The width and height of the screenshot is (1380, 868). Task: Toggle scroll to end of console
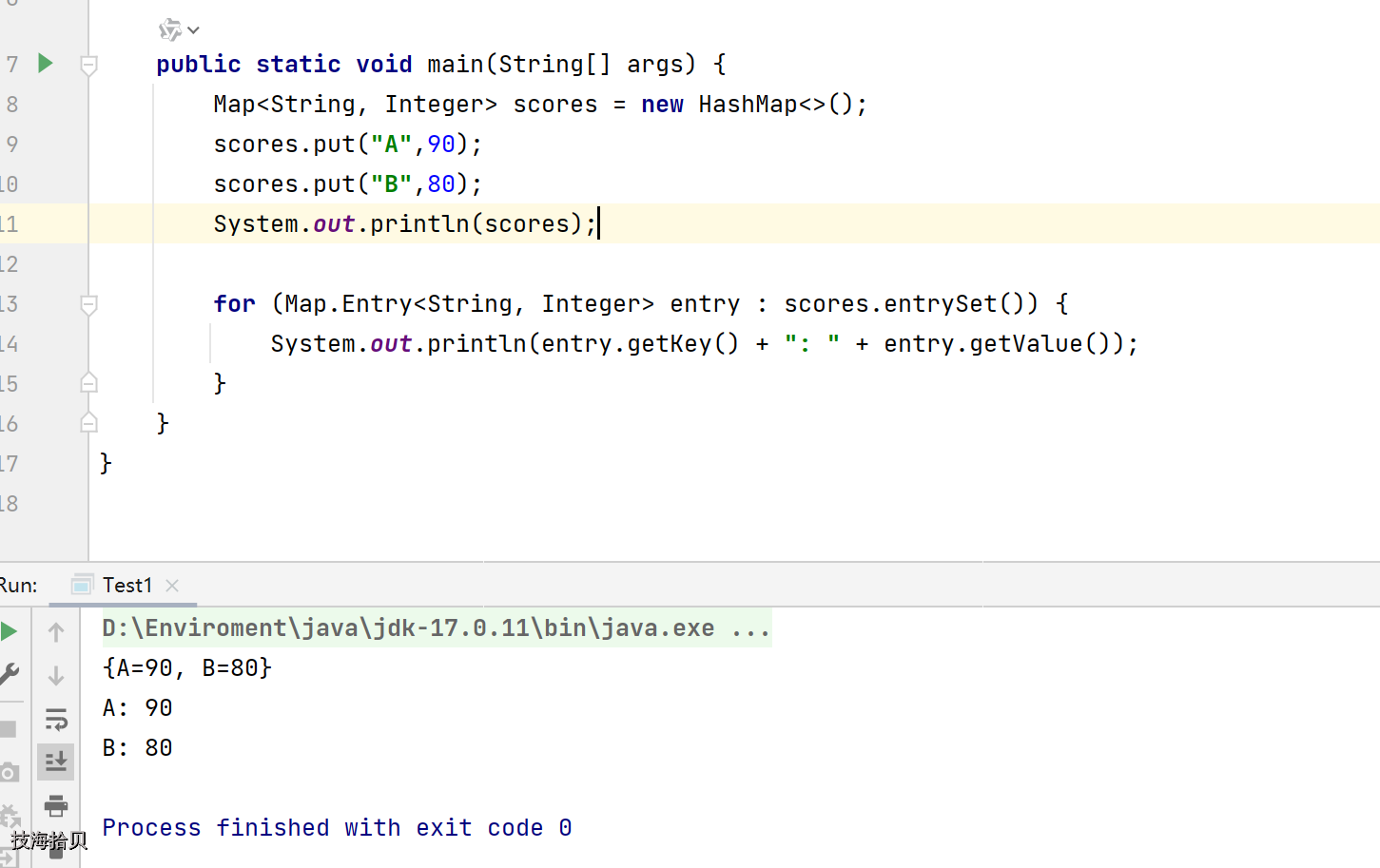click(56, 762)
